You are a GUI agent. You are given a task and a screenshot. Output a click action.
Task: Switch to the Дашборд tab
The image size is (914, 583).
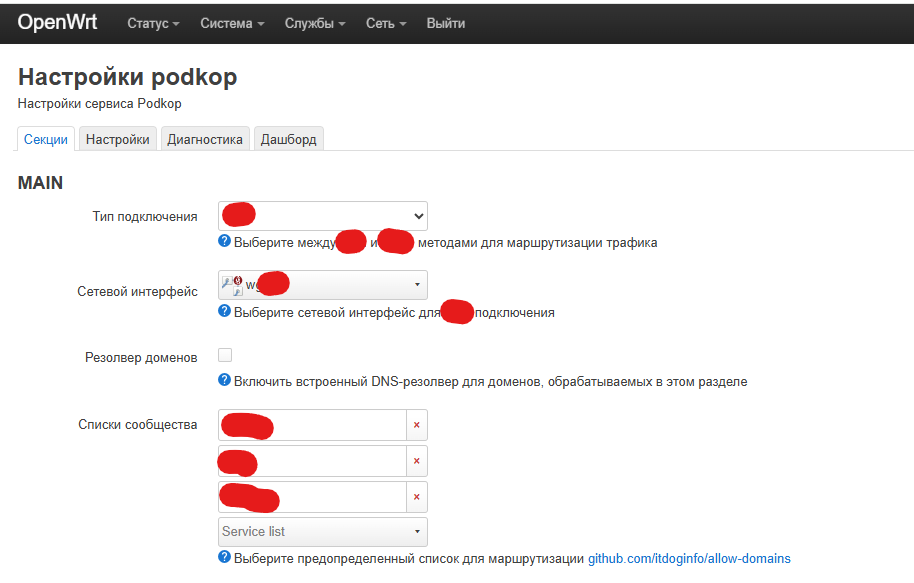tap(289, 139)
